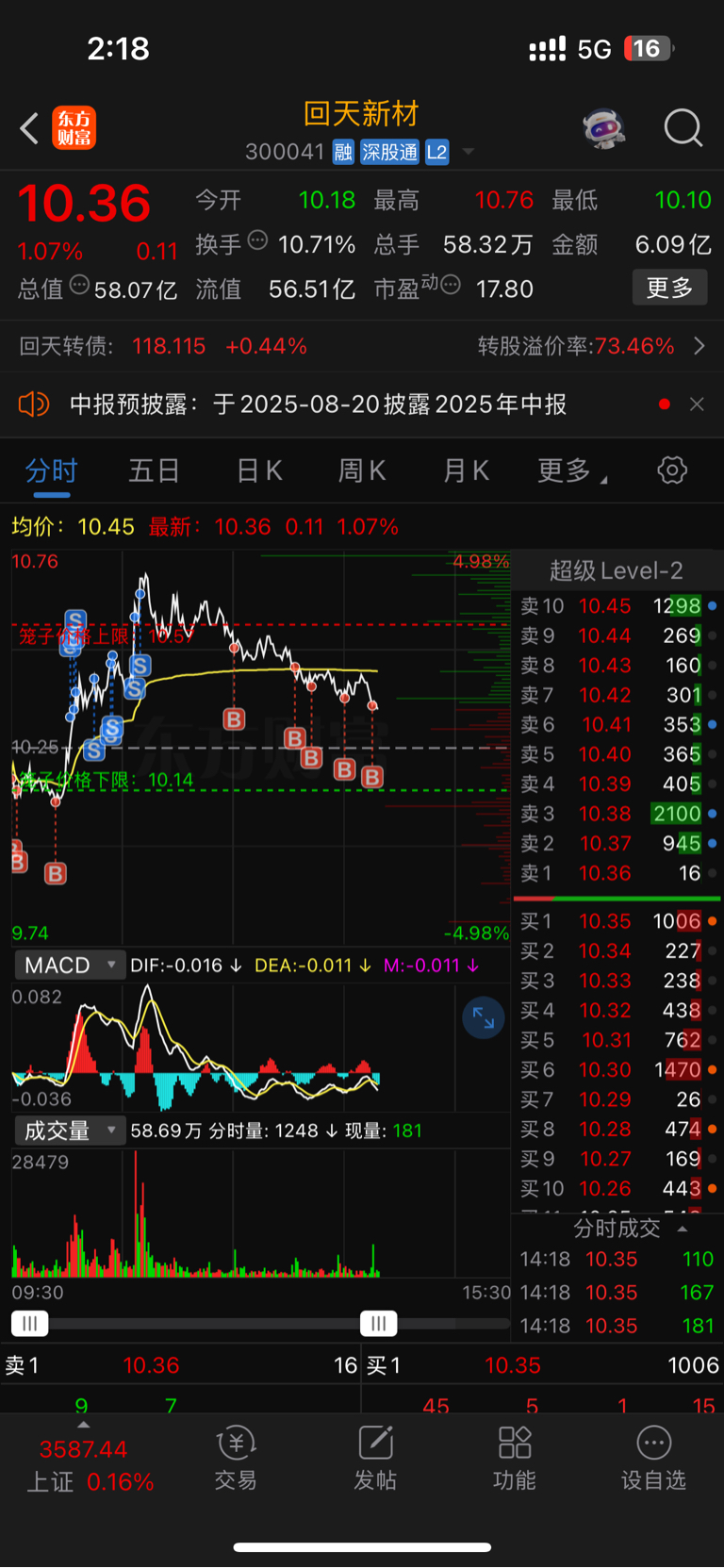The image size is (724, 1568).
Task: Open 中报预披露 announcement text
Action: click(x=319, y=404)
